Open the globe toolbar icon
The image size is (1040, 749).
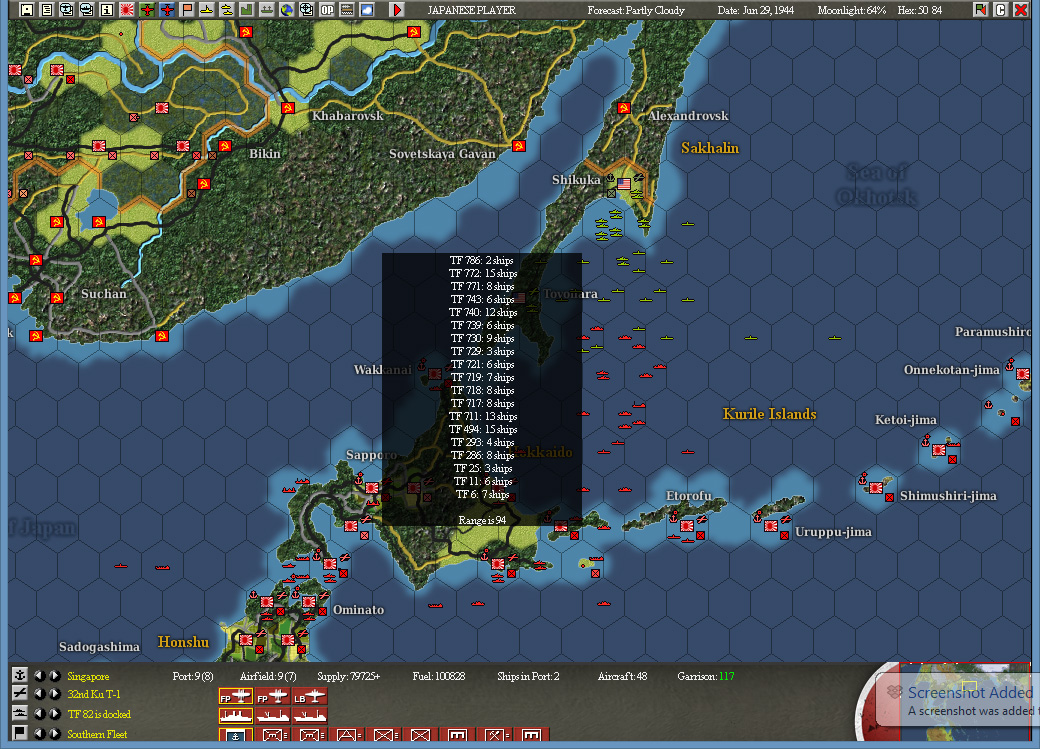pyautogui.click(x=287, y=9)
